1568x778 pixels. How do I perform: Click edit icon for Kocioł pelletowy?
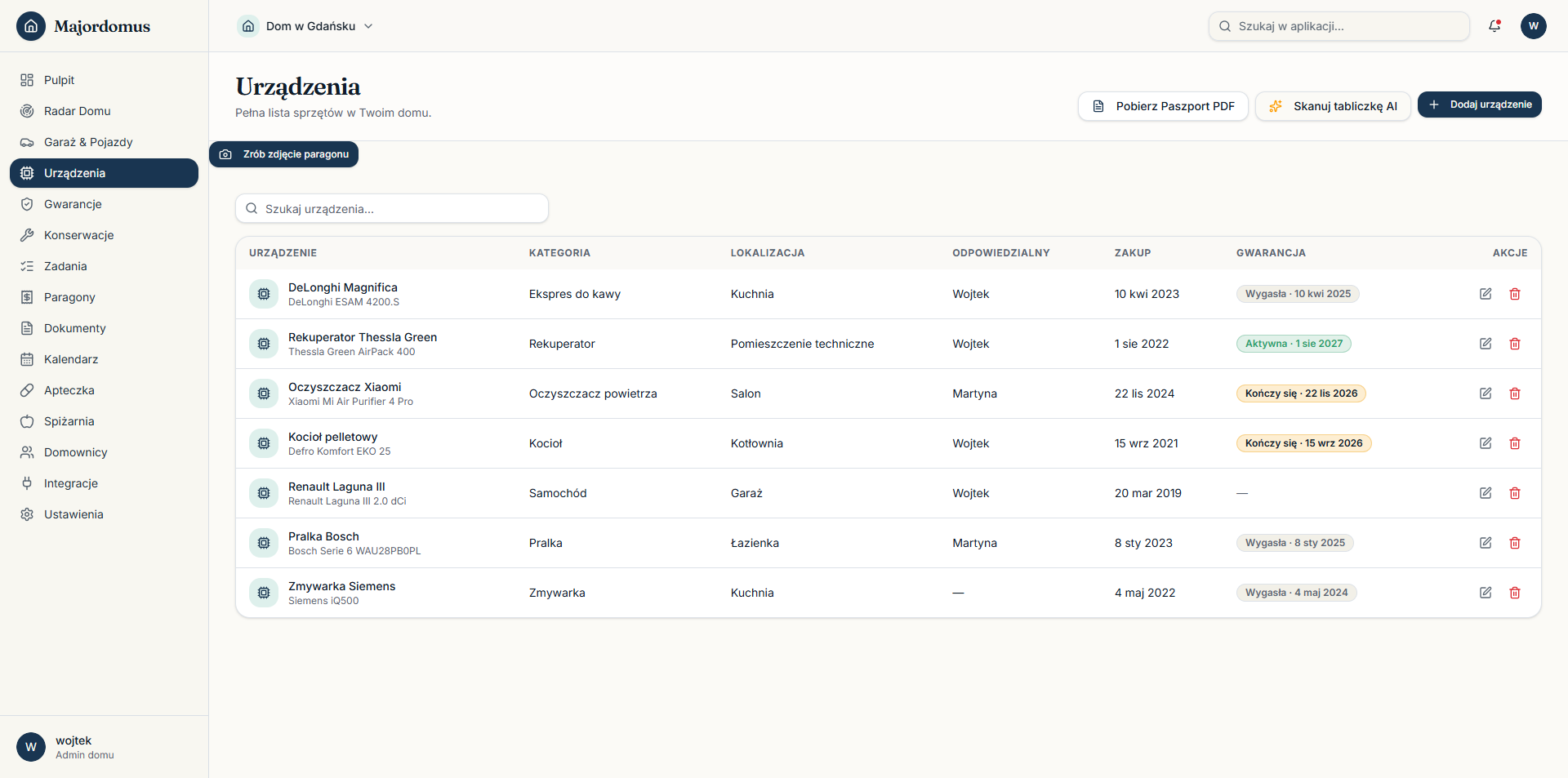pyautogui.click(x=1486, y=443)
